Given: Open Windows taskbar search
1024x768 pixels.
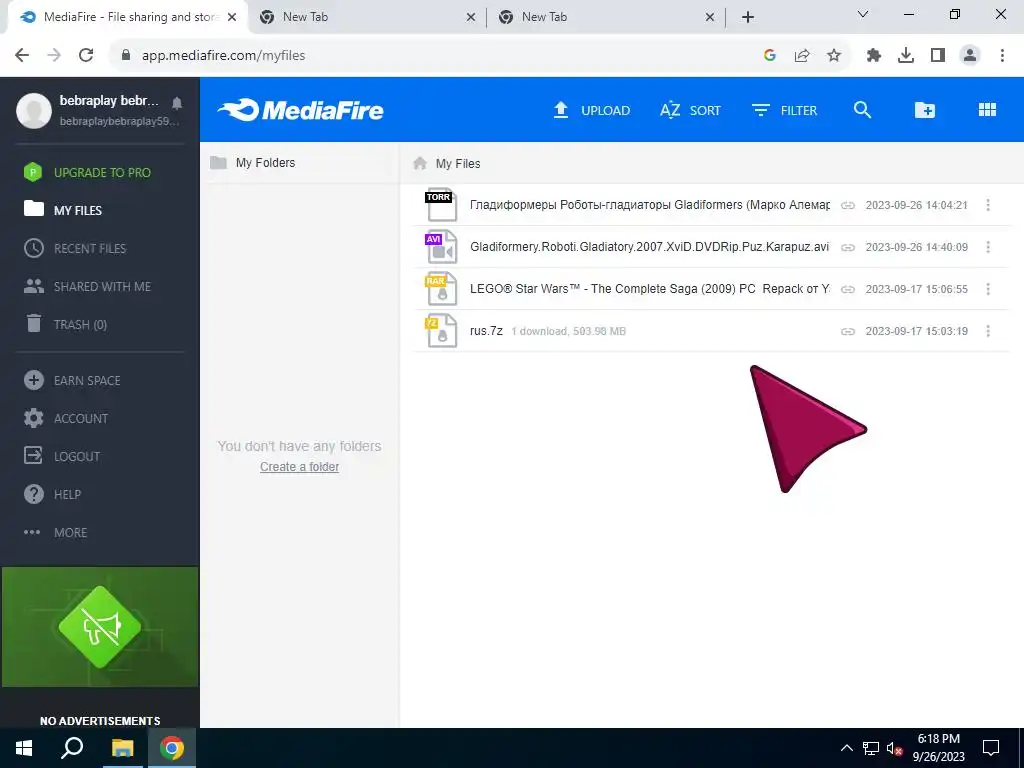Looking at the screenshot, I should coord(72,748).
